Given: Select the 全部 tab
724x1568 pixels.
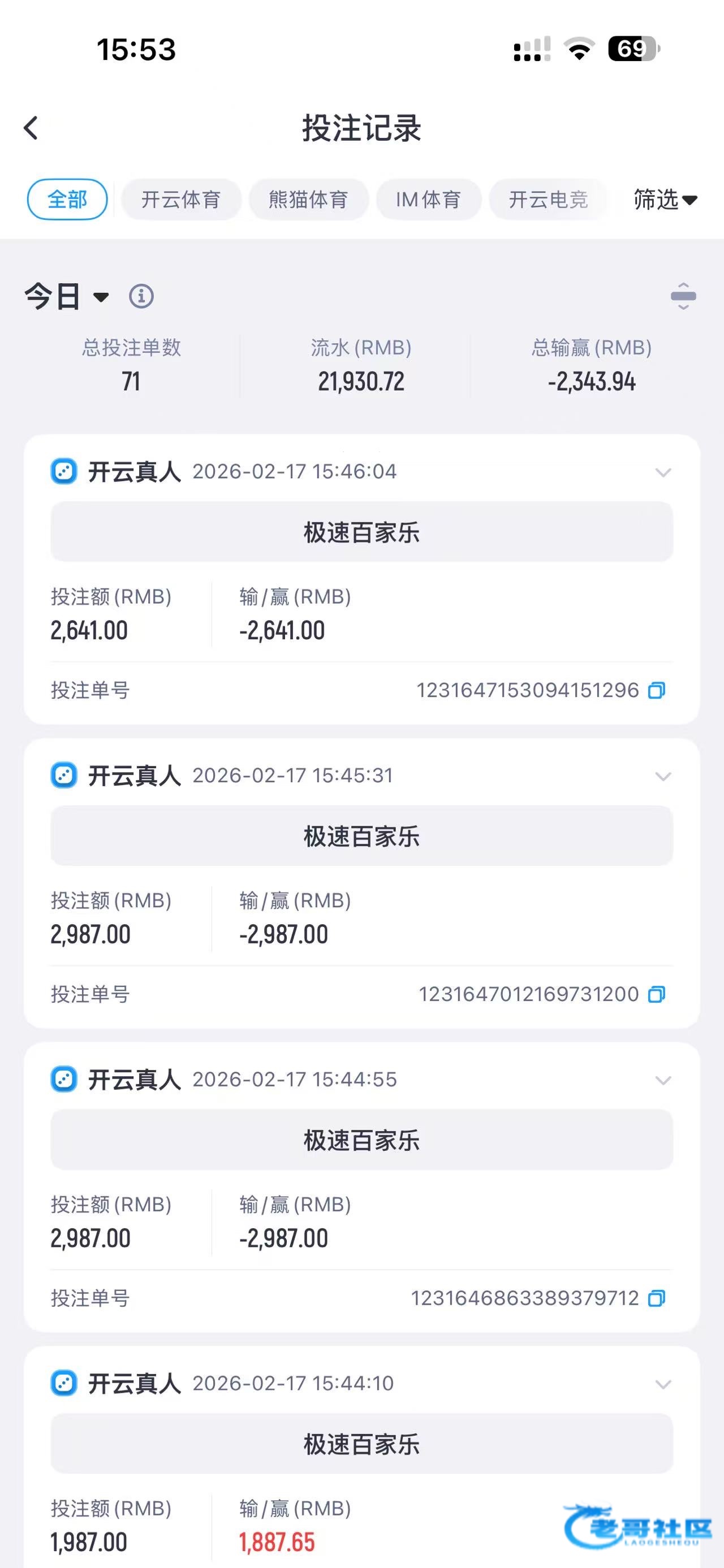Looking at the screenshot, I should coord(67,200).
